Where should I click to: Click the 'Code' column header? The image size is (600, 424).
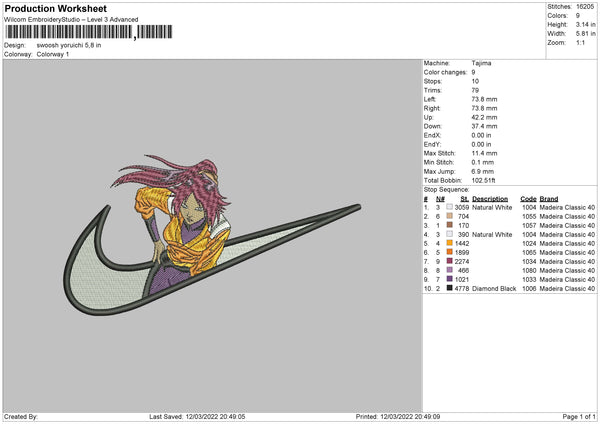[x=528, y=199]
